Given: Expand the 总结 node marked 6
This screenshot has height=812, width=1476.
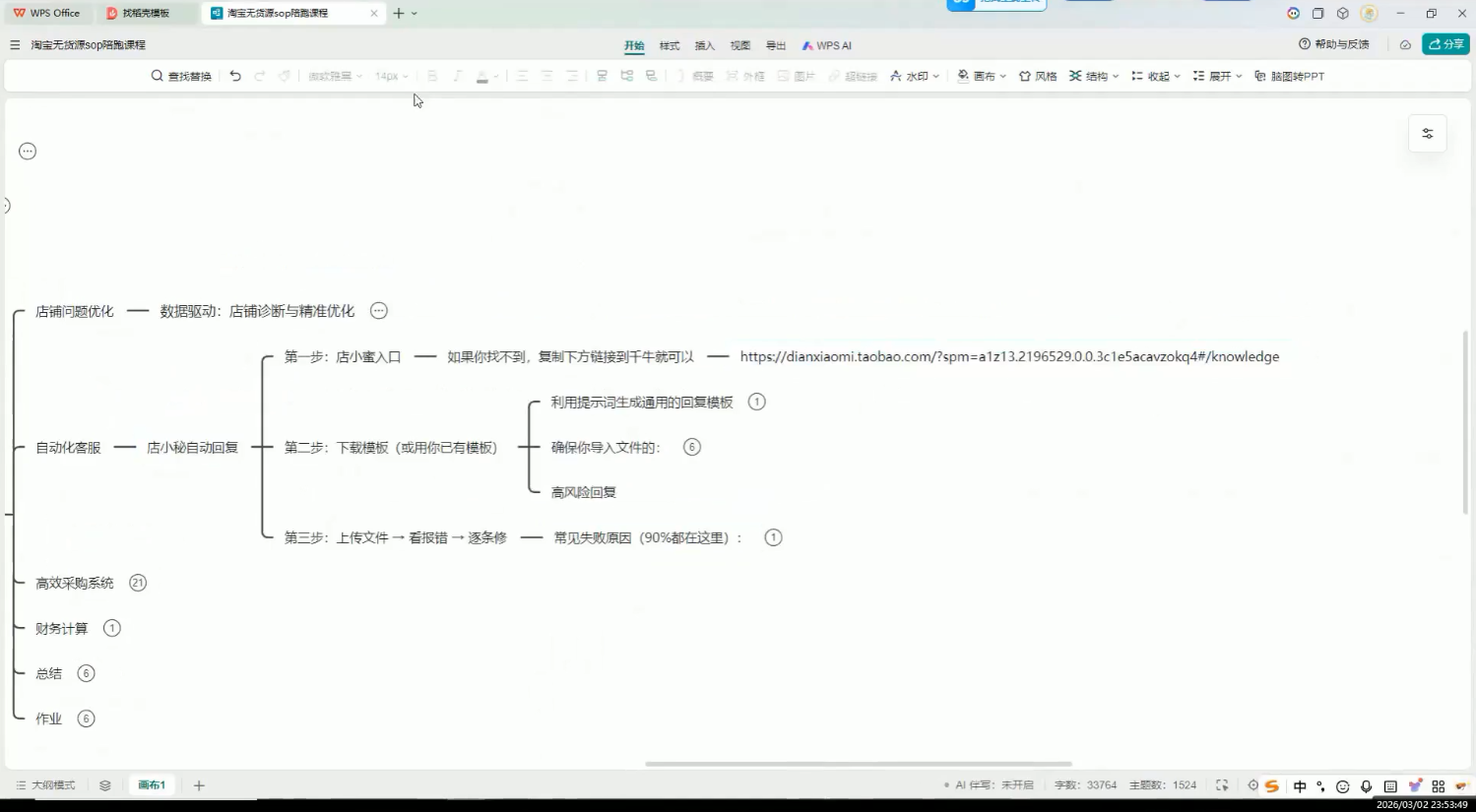Looking at the screenshot, I should (86, 673).
